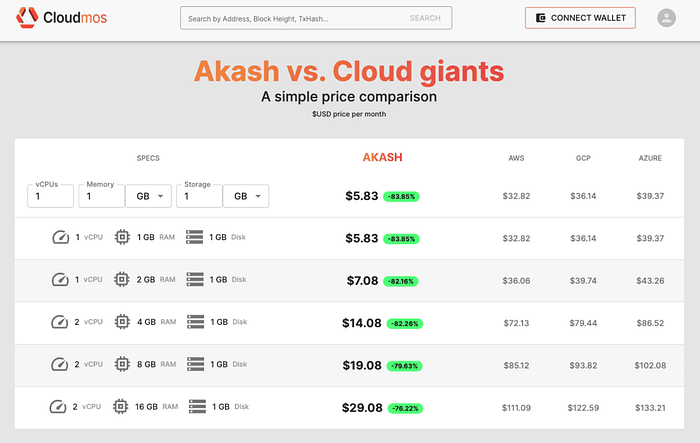Open the Memory unit GB dropdown
This screenshot has width=700, height=443.
(x=148, y=196)
